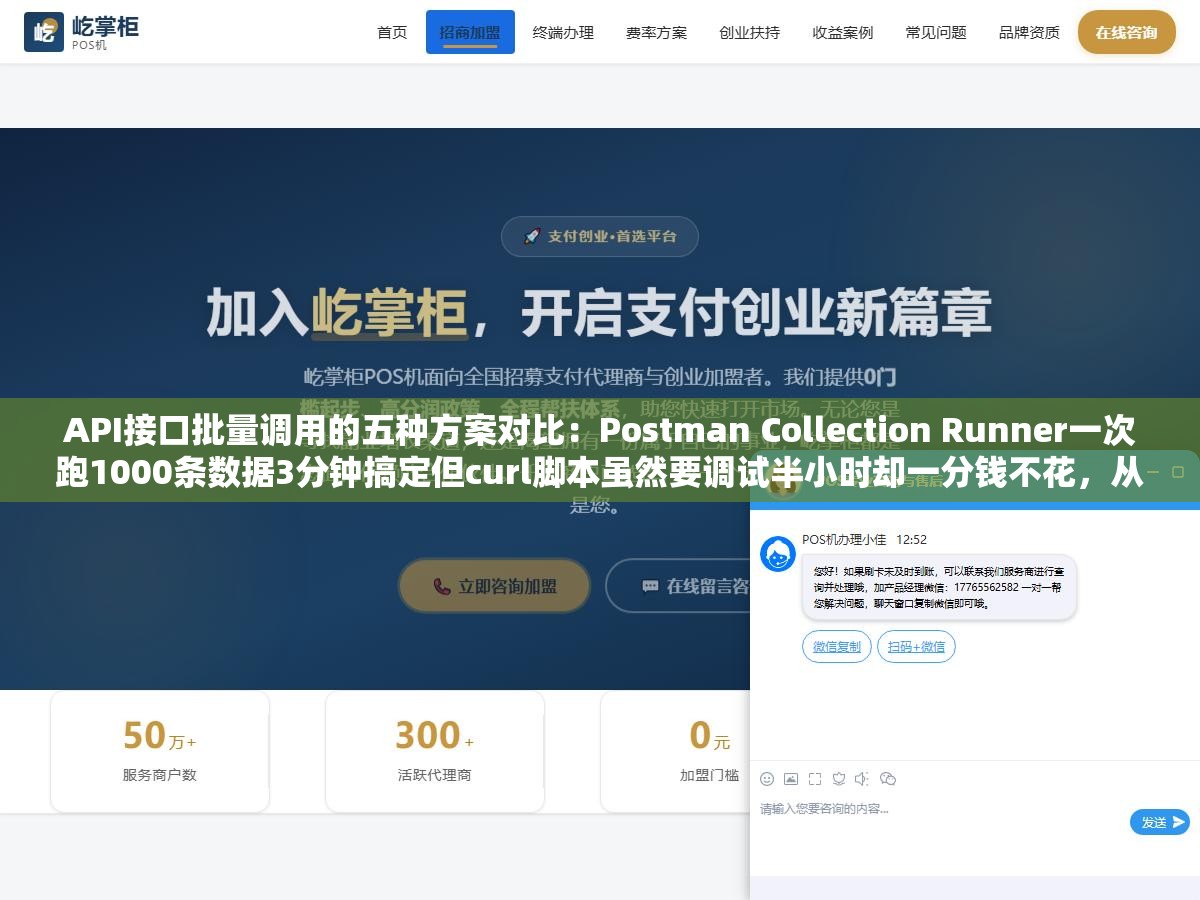Open 创业扶持 nav item
Screen dimensions: 1200x900
click(749, 32)
